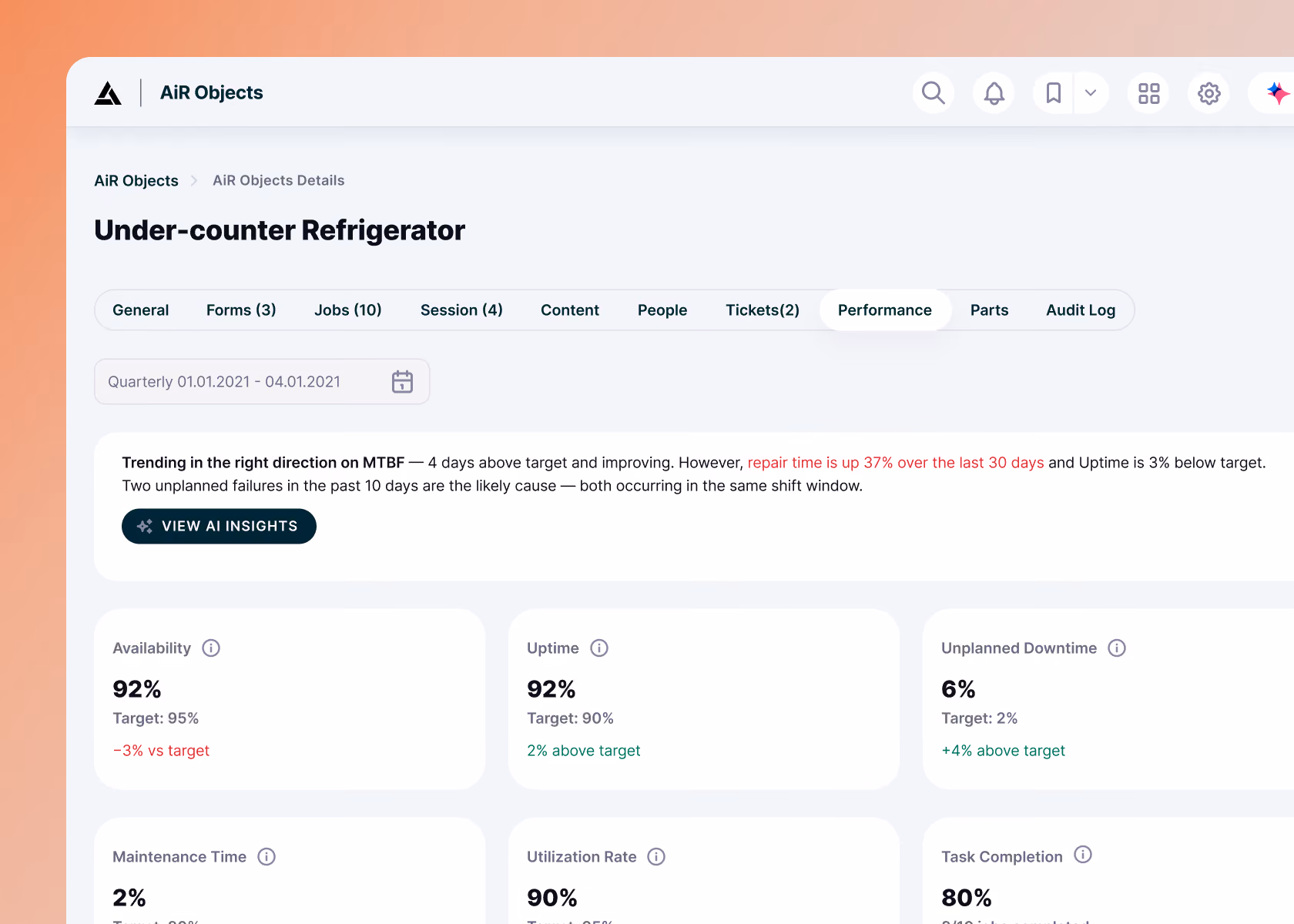Click AiR Objects Details breadcrumb
Image resolution: width=1294 pixels, height=924 pixels.
279,180
